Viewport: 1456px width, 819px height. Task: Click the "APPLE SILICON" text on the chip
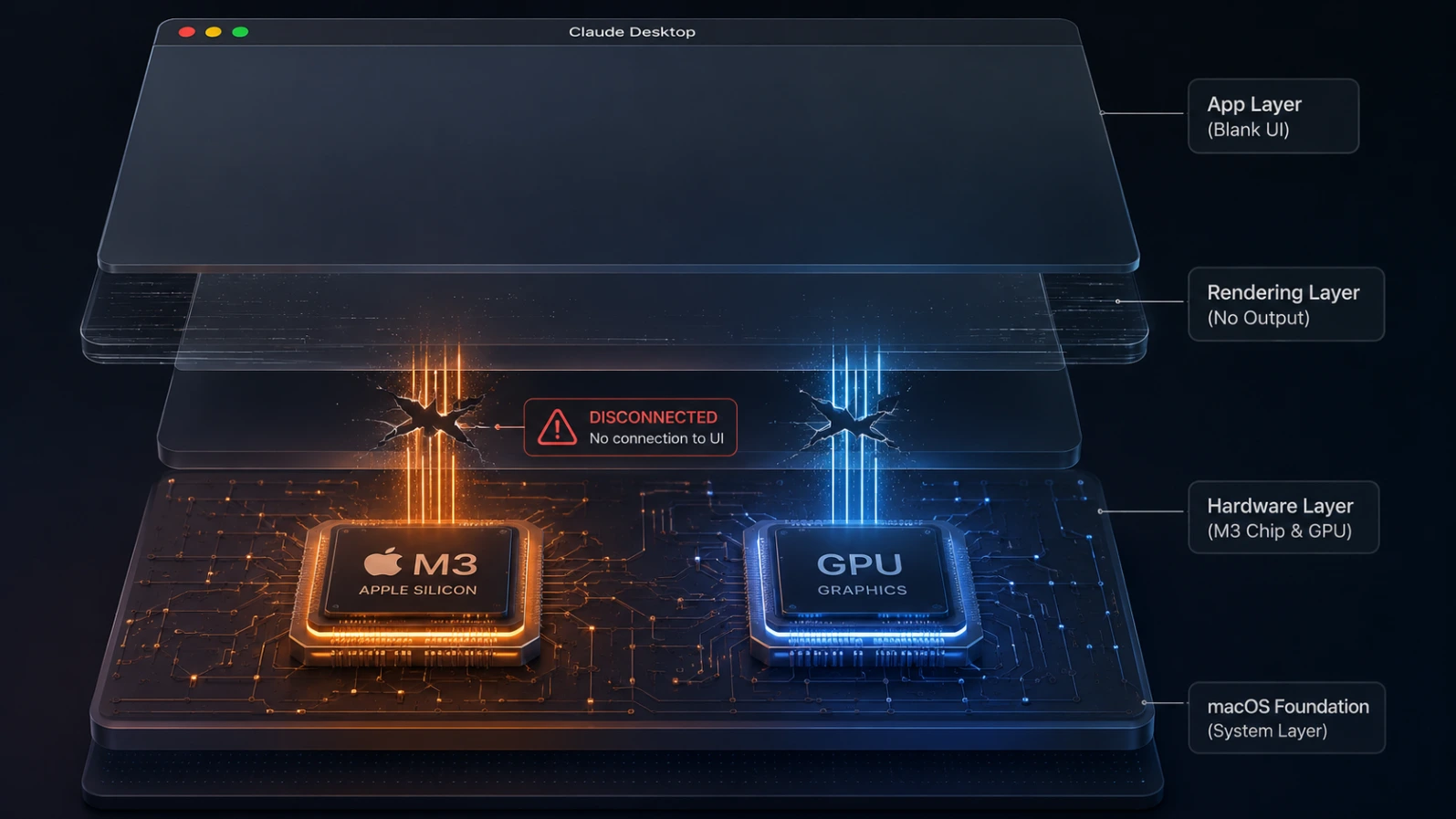(418, 590)
